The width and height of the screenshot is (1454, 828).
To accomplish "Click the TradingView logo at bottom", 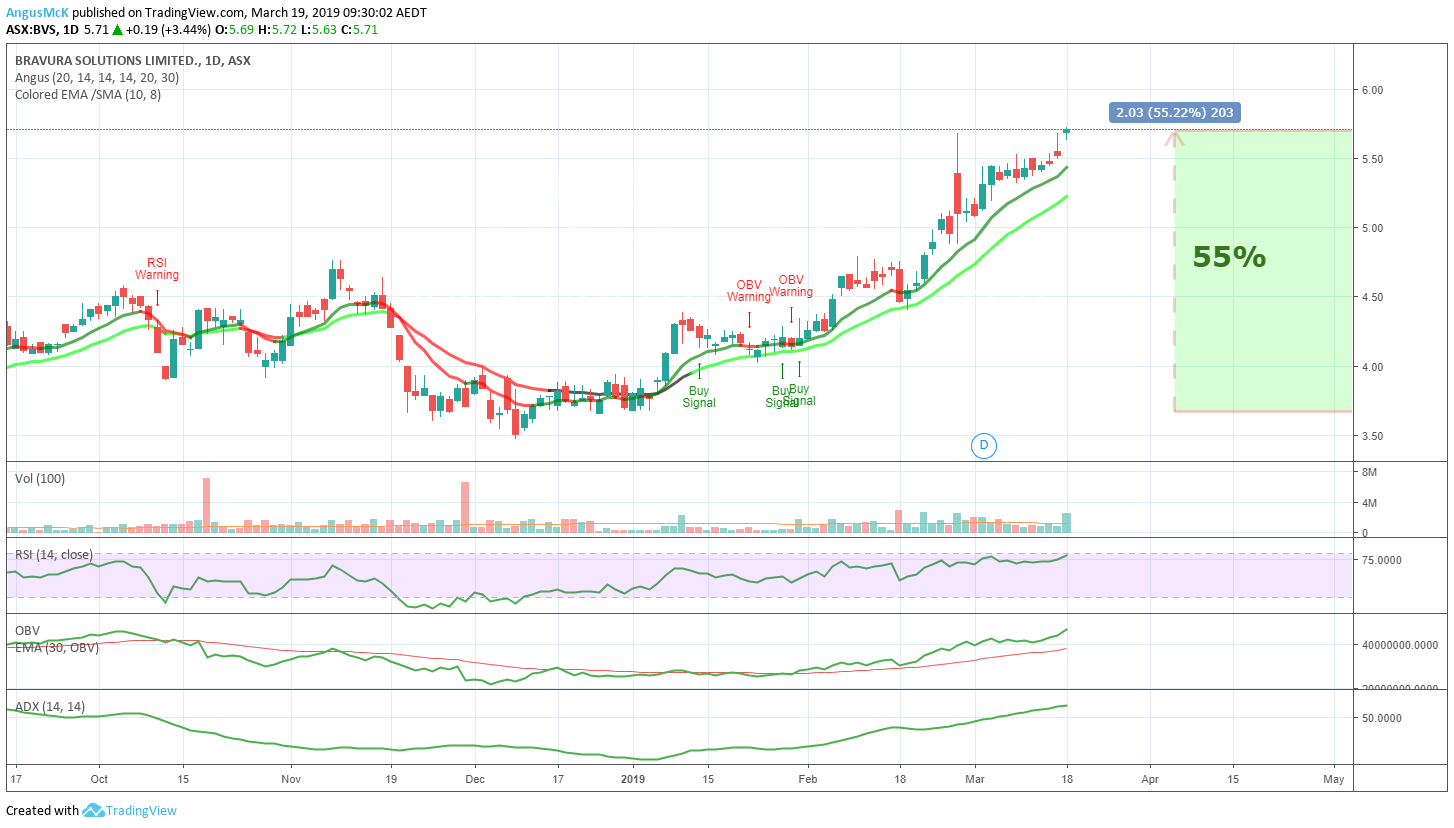I will [130, 811].
